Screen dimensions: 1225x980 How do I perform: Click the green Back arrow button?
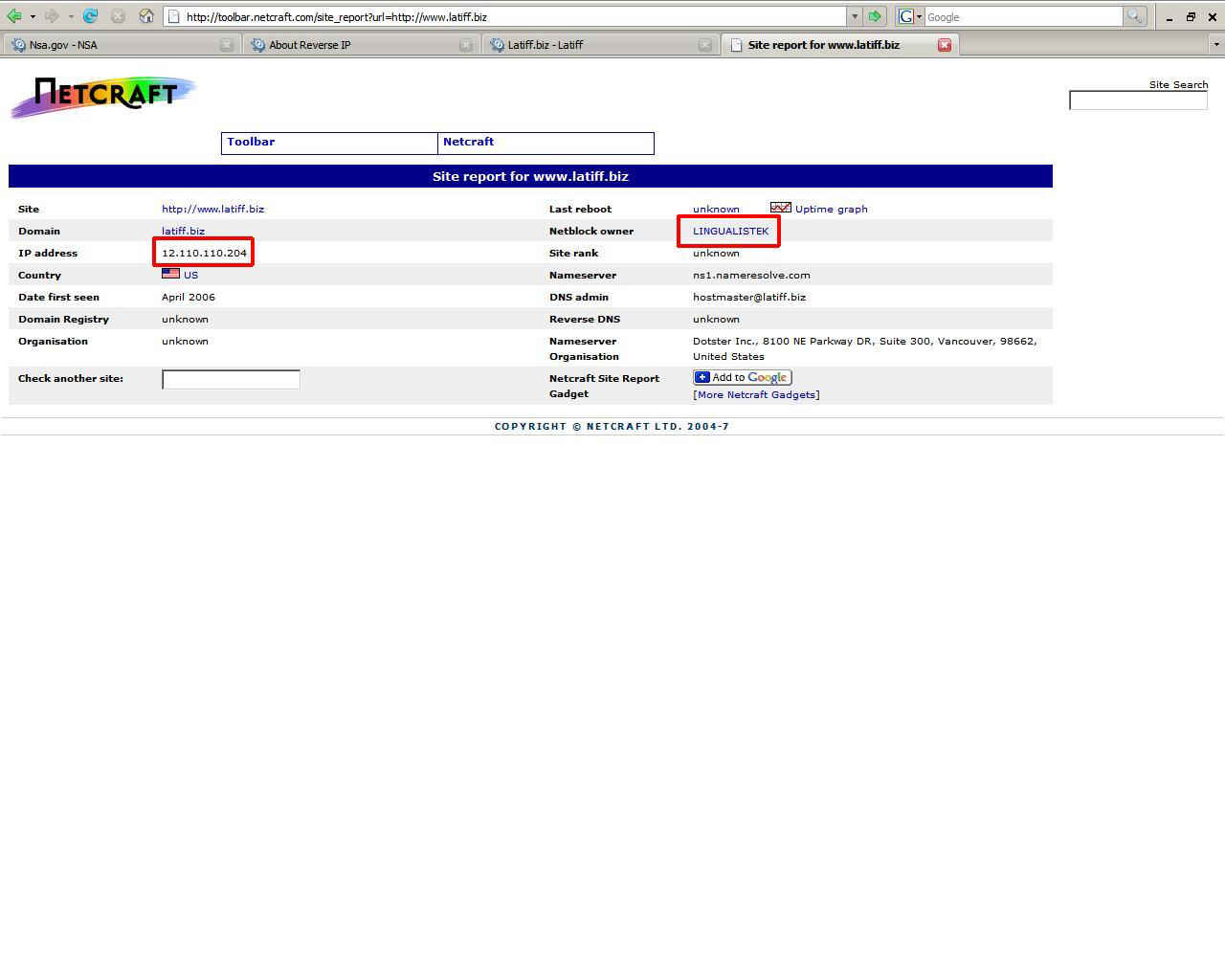point(14,16)
